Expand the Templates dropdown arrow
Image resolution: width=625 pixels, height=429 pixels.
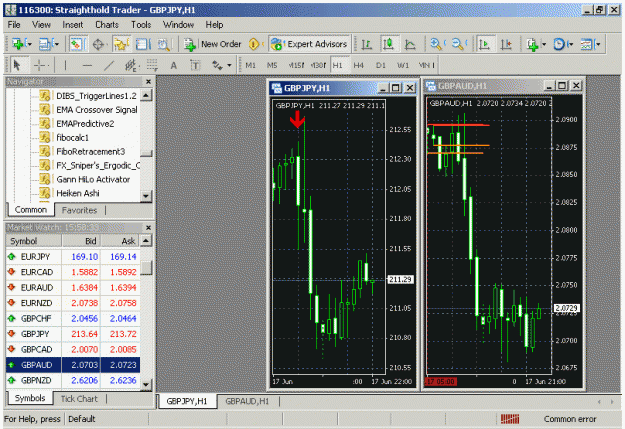pyautogui.click(x=597, y=44)
